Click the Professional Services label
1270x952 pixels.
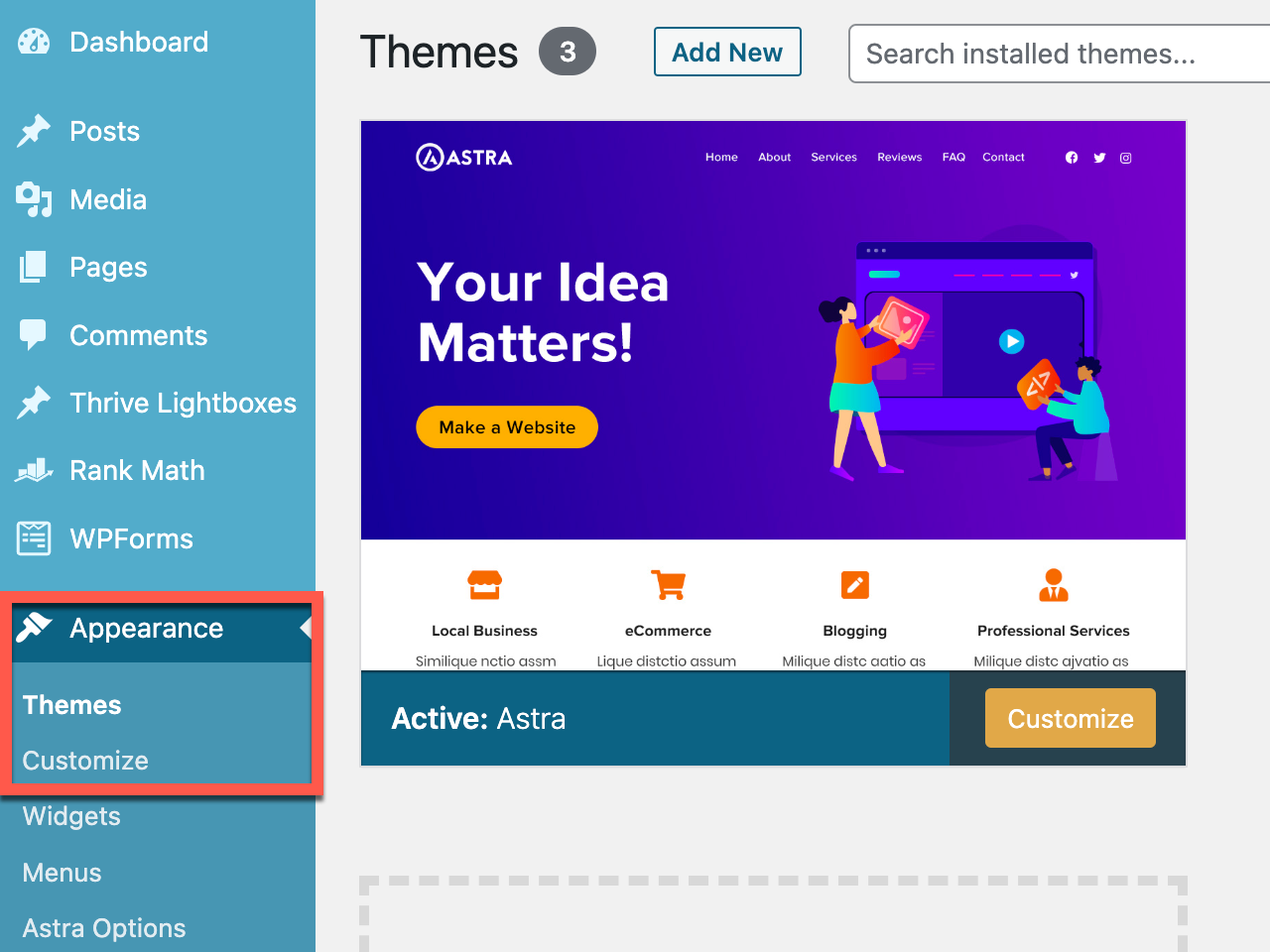point(1054,631)
